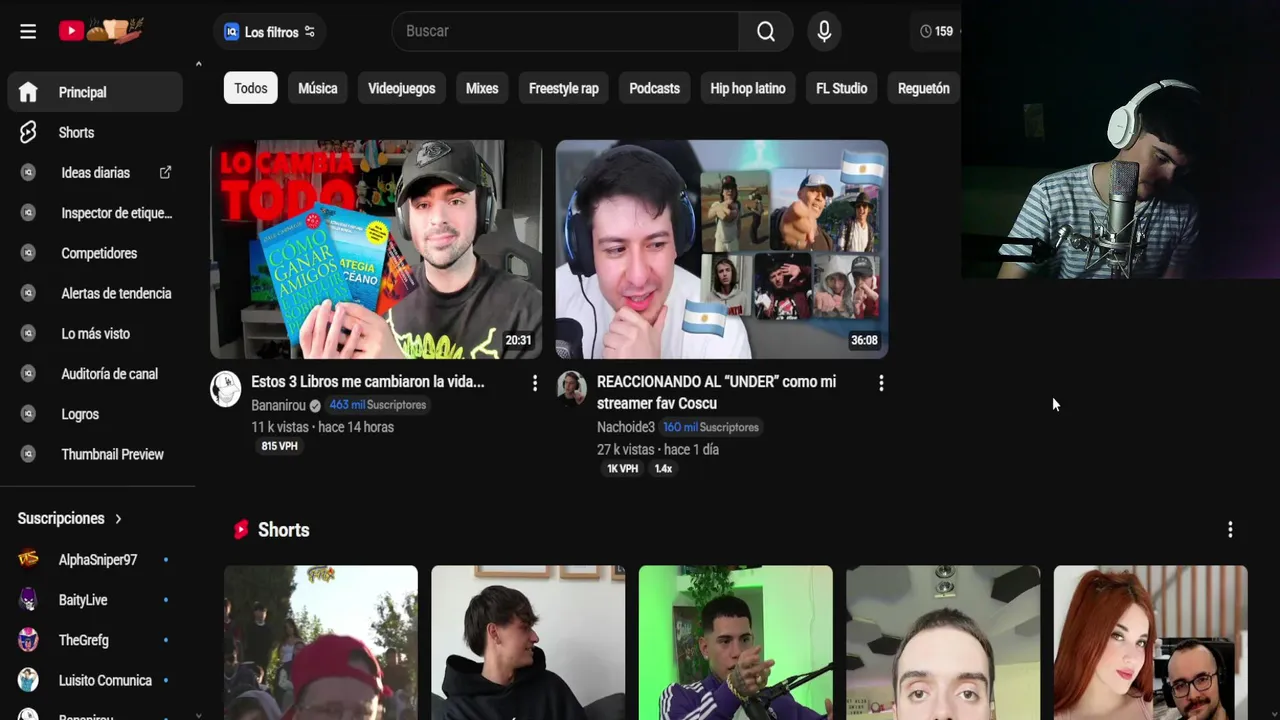The height and width of the screenshot is (720, 1280).
Task: Open Logros in the sidebar
Action: 95,414
